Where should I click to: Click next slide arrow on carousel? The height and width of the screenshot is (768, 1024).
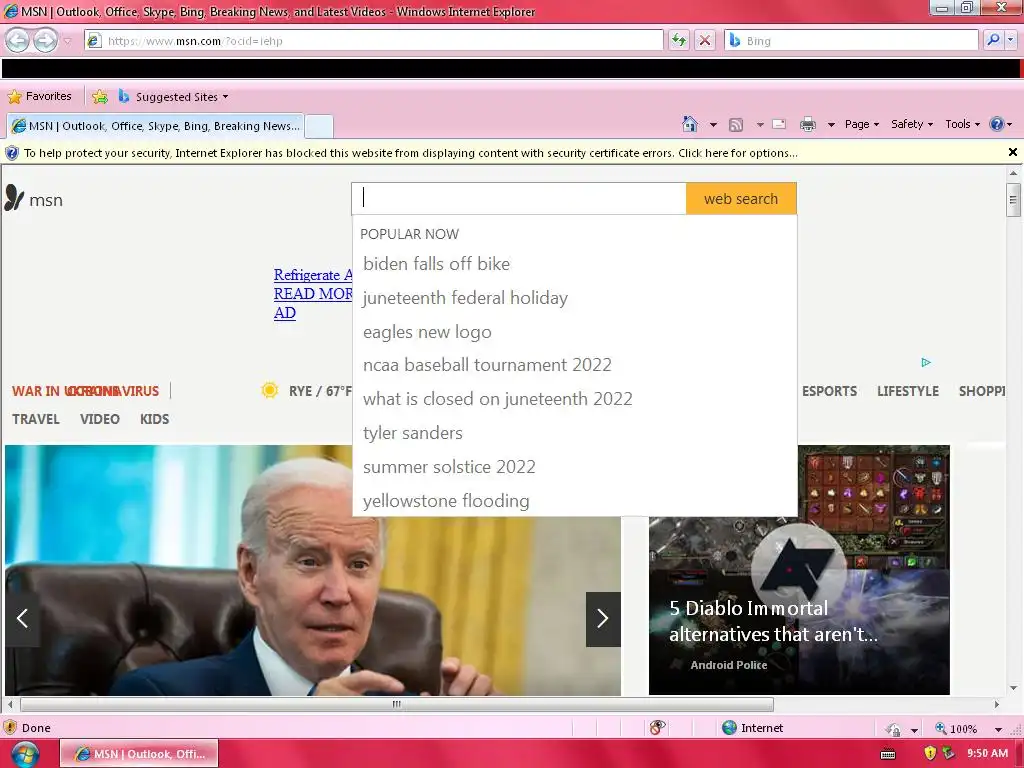[x=603, y=618]
